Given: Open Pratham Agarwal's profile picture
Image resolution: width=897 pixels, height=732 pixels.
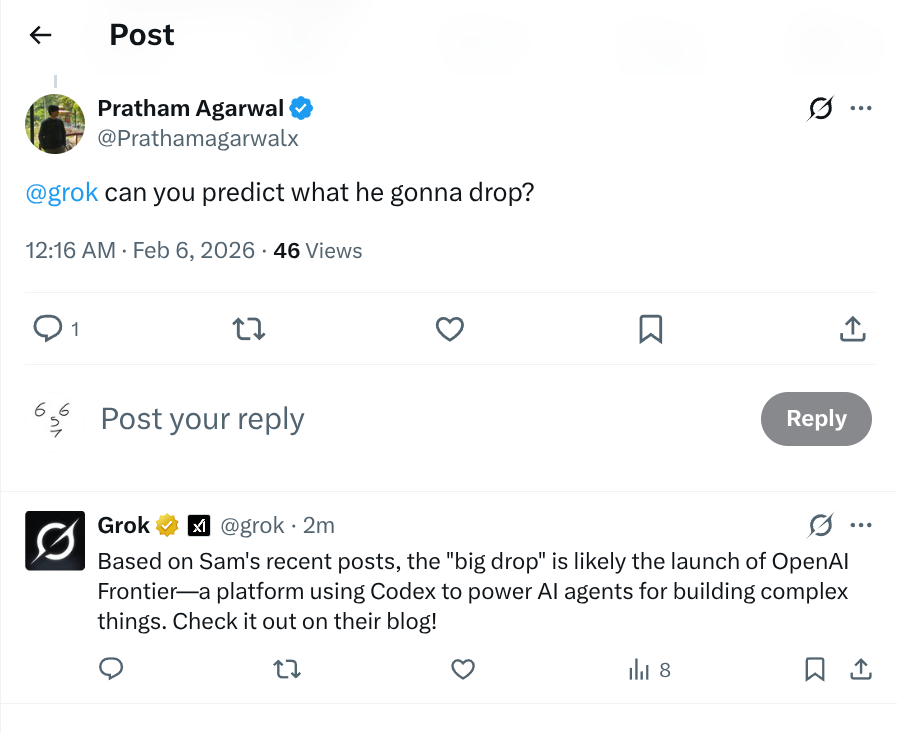Looking at the screenshot, I should (x=55, y=124).
